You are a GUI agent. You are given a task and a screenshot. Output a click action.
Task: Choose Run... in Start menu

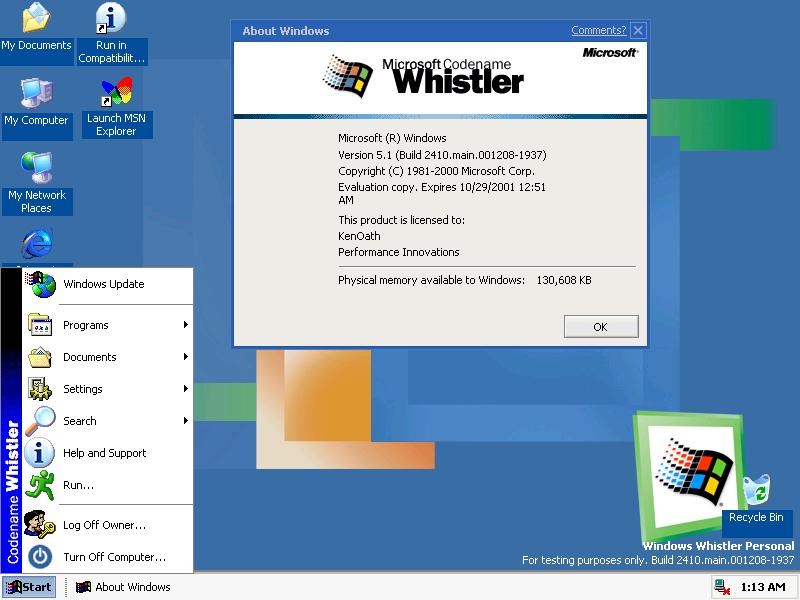click(x=108, y=485)
